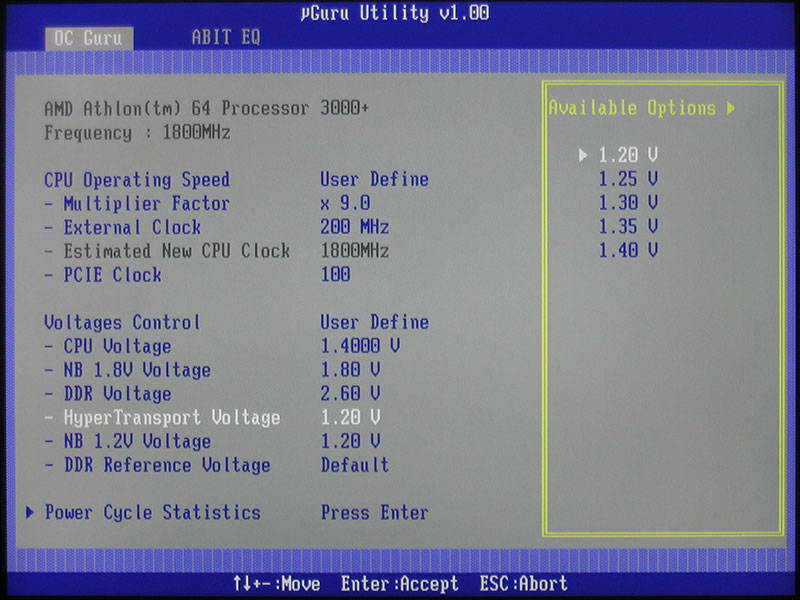Click the estimated 1800MHz clock value

tap(355, 251)
